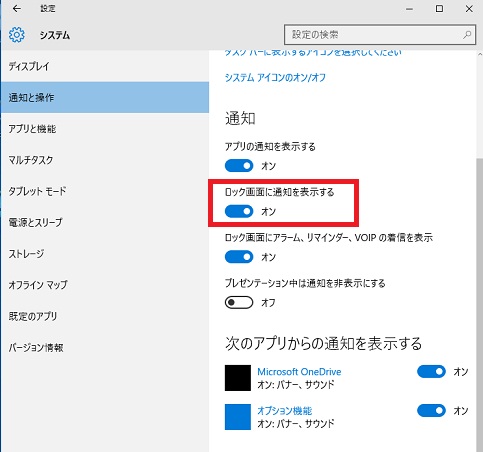Image resolution: width=483 pixels, height=452 pixels.
Task: Enable プレゼンテーション中は通知を非表示にする toggle
Action: 239,303
